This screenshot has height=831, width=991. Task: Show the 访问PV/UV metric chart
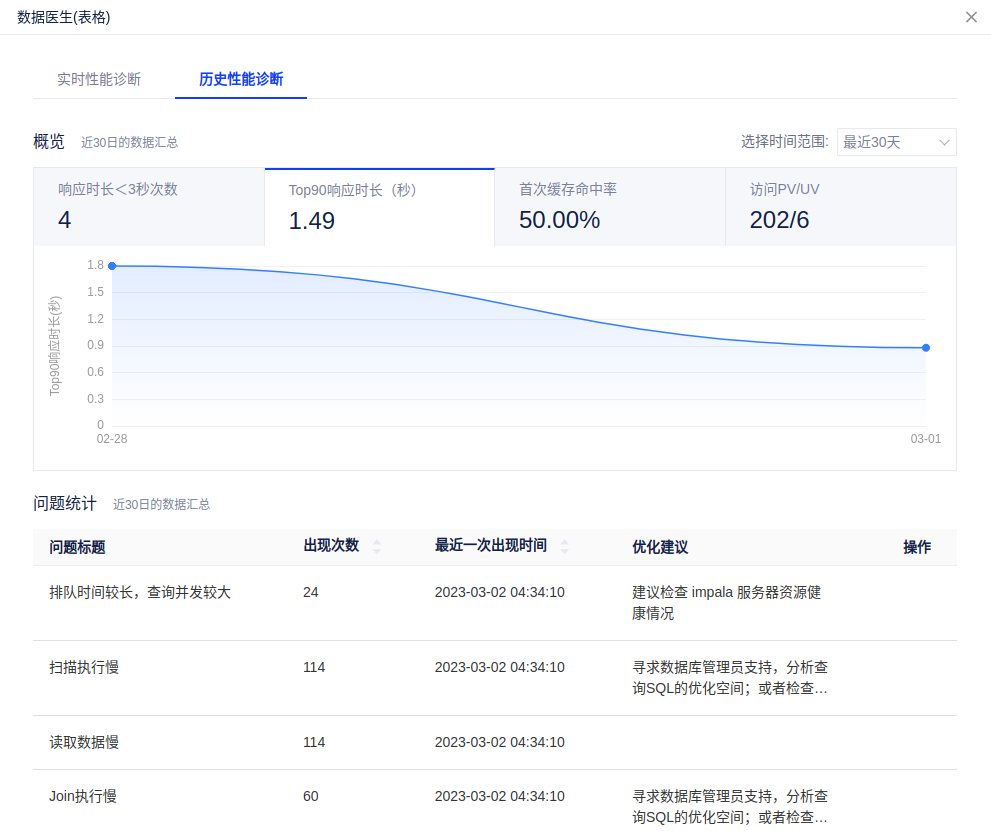[840, 207]
